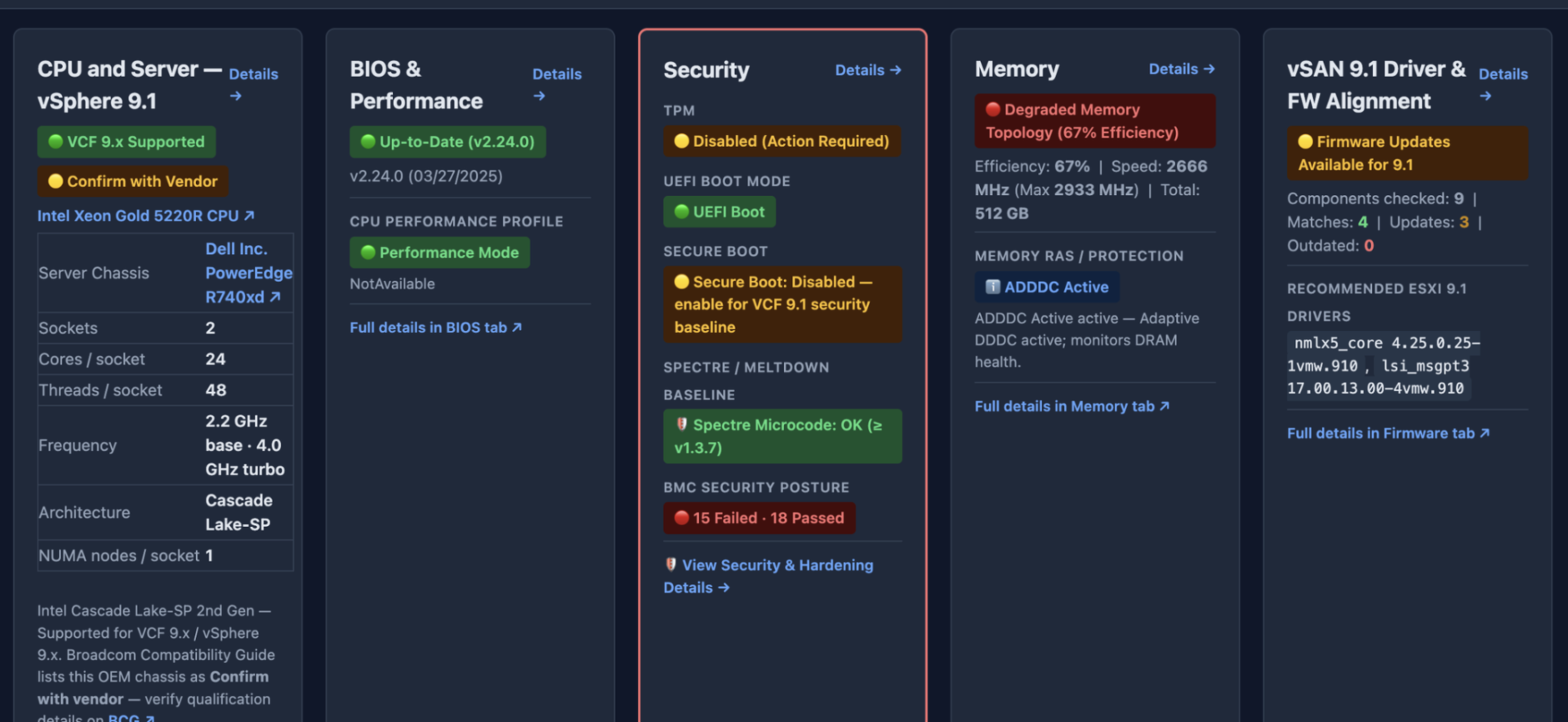This screenshot has height=722, width=1568.
Task: Select the Total: 512 GB memory text
Action: (x=1087, y=202)
